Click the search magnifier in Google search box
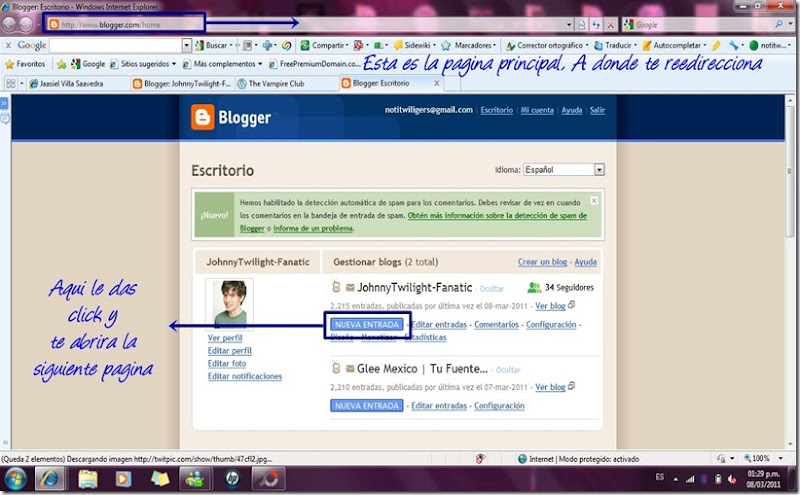The width and height of the screenshot is (800, 495). (x=779, y=24)
